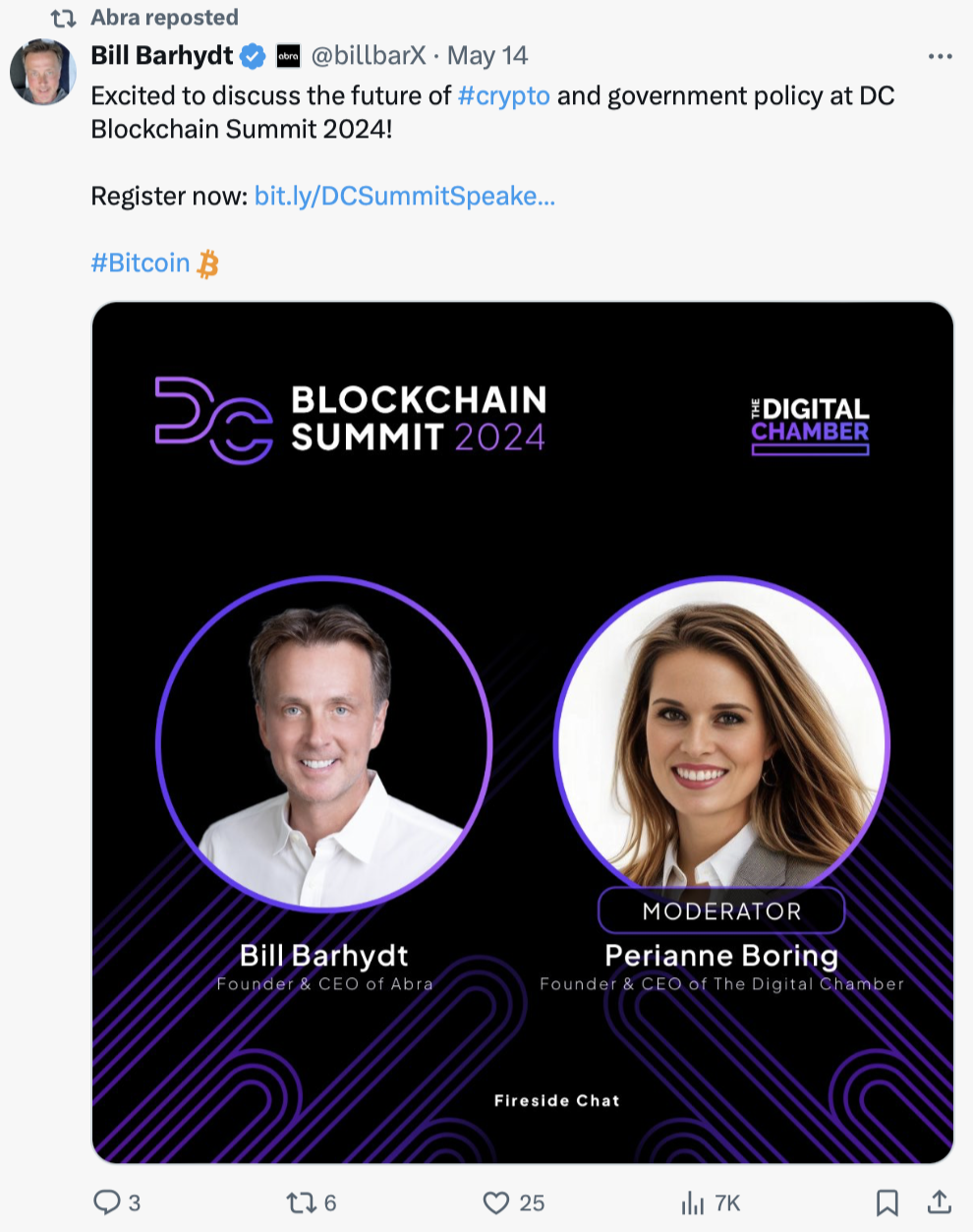
Task: Click the 'Abra reposted' label
Action: click(x=164, y=18)
